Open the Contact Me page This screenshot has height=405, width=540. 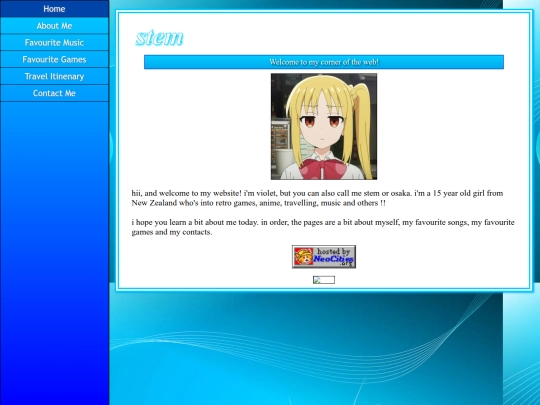pos(54,93)
